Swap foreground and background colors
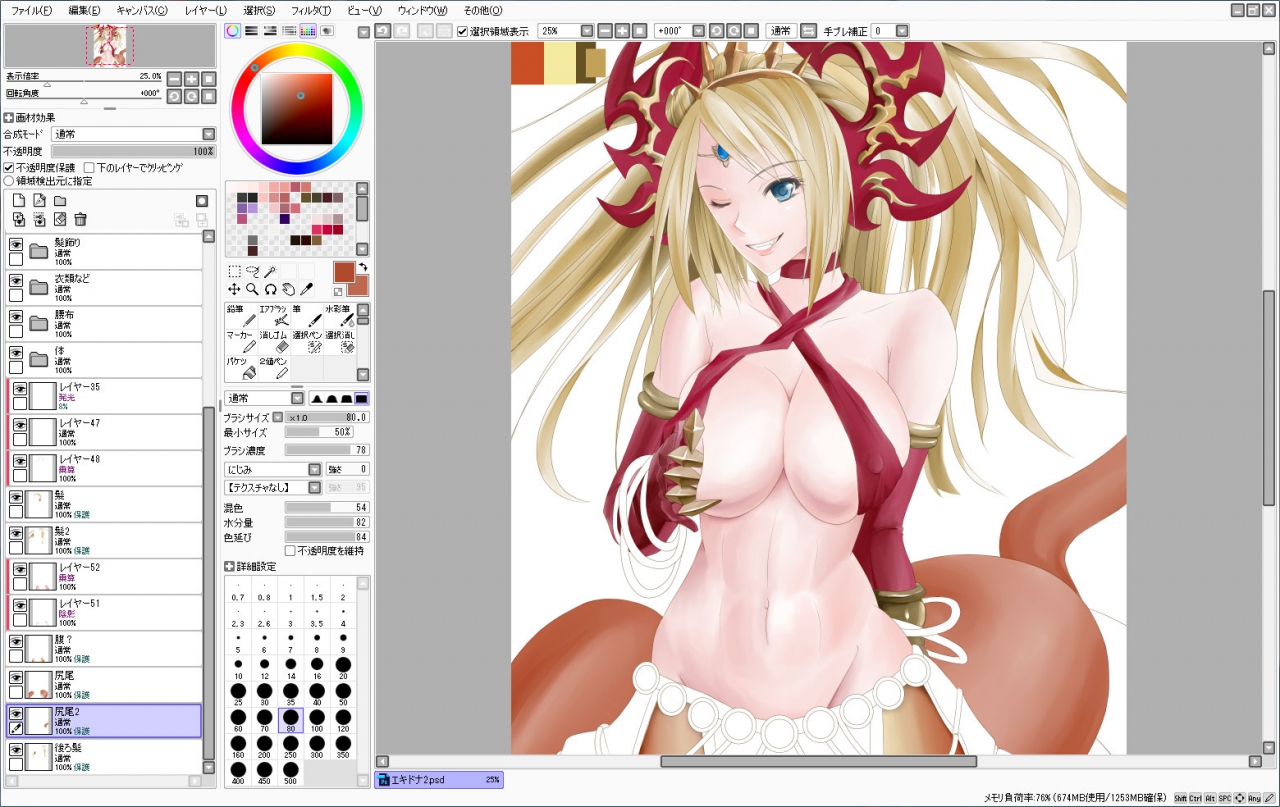Image resolution: width=1280 pixels, height=807 pixels. pyautogui.click(x=362, y=267)
